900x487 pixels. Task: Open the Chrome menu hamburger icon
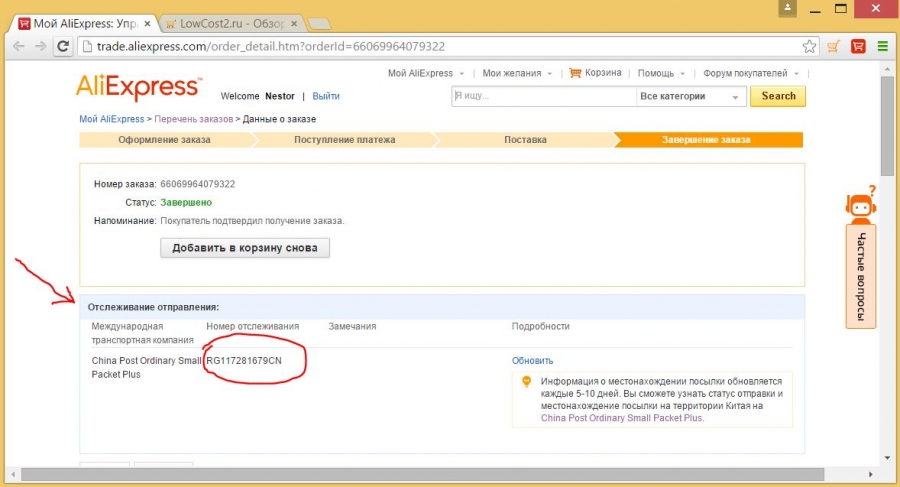[883, 47]
